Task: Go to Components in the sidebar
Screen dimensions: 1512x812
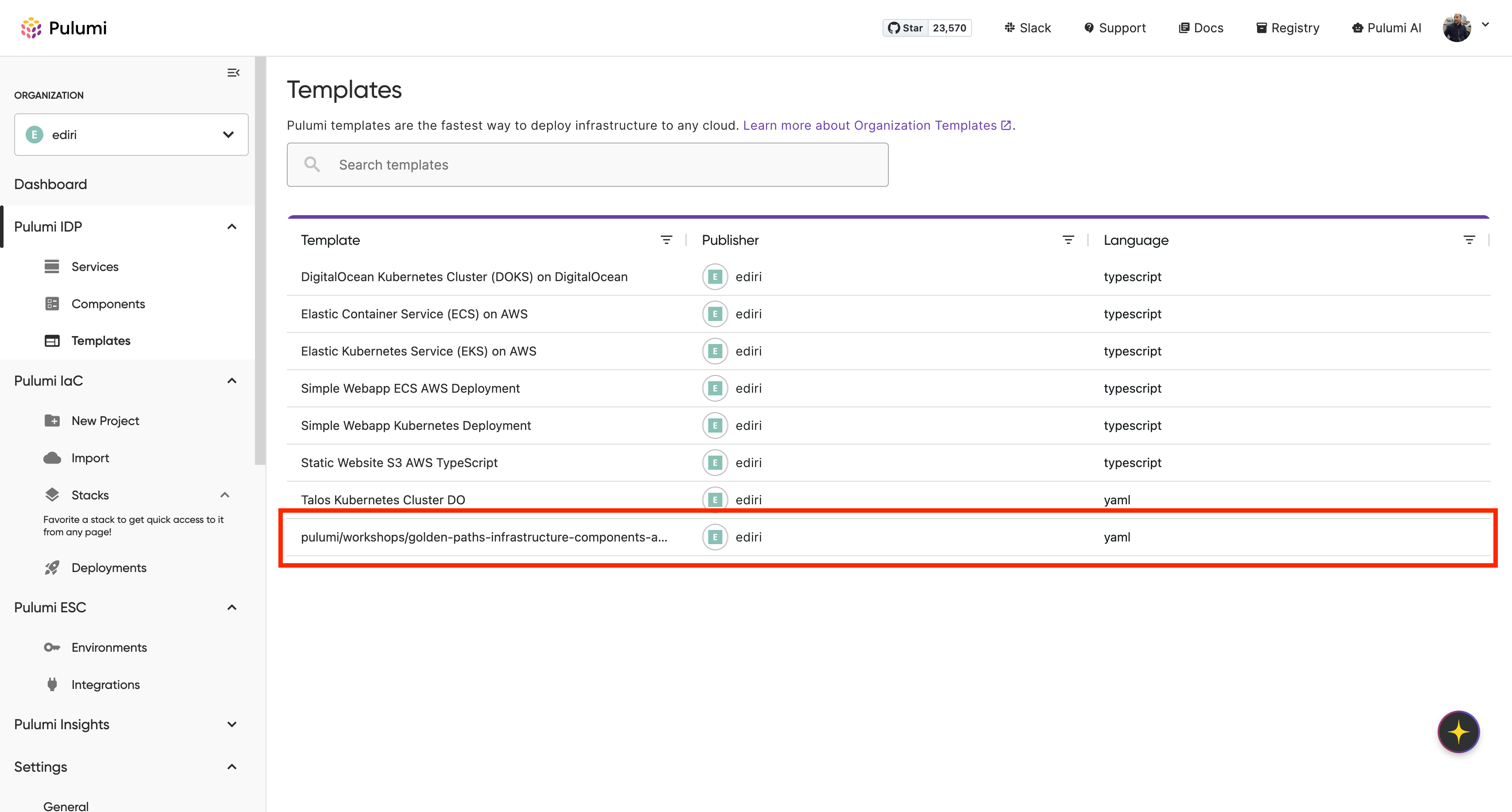Action: coord(108,304)
